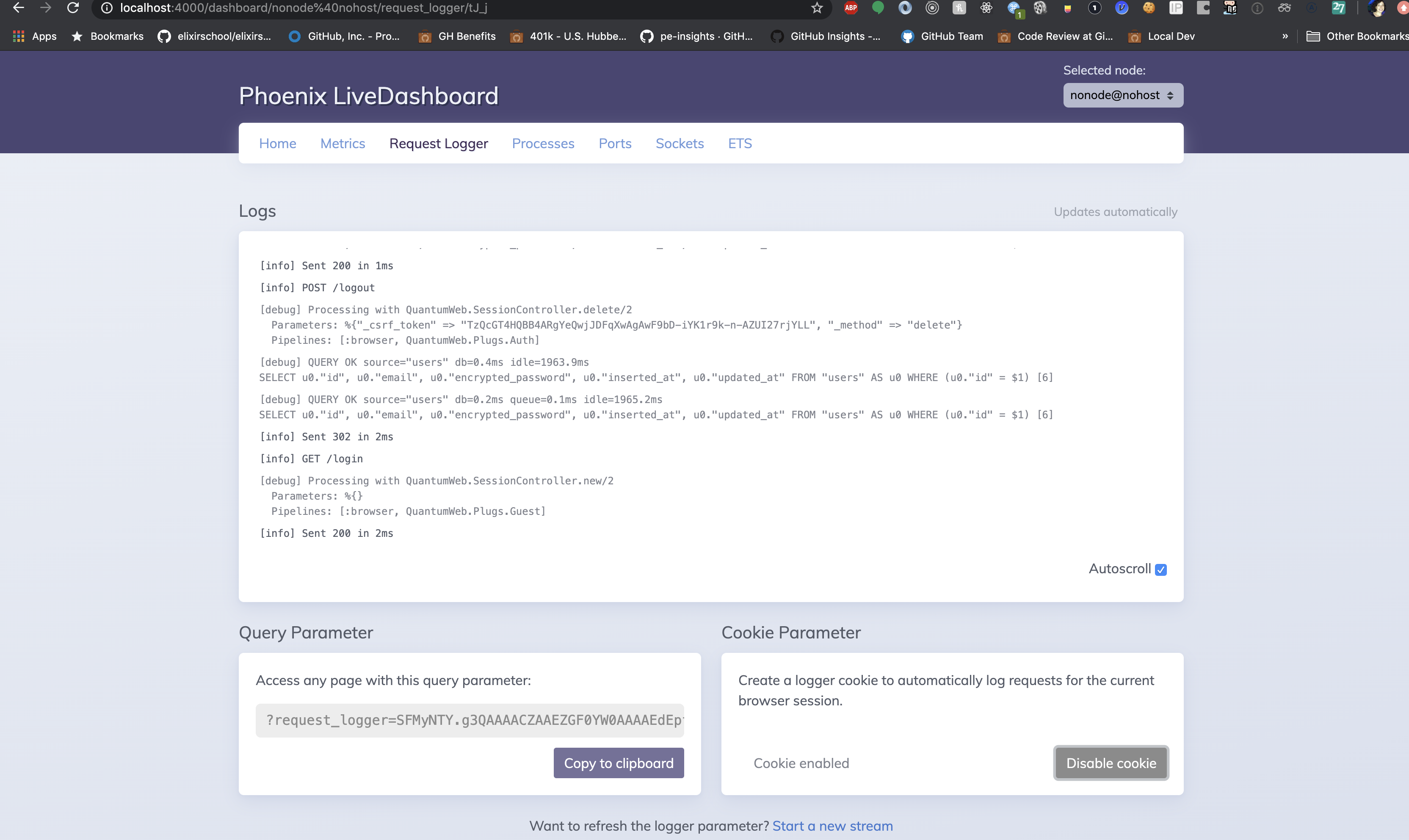This screenshot has height=840, width=1409.
Task: Switch to the ETS tab
Action: [740, 143]
